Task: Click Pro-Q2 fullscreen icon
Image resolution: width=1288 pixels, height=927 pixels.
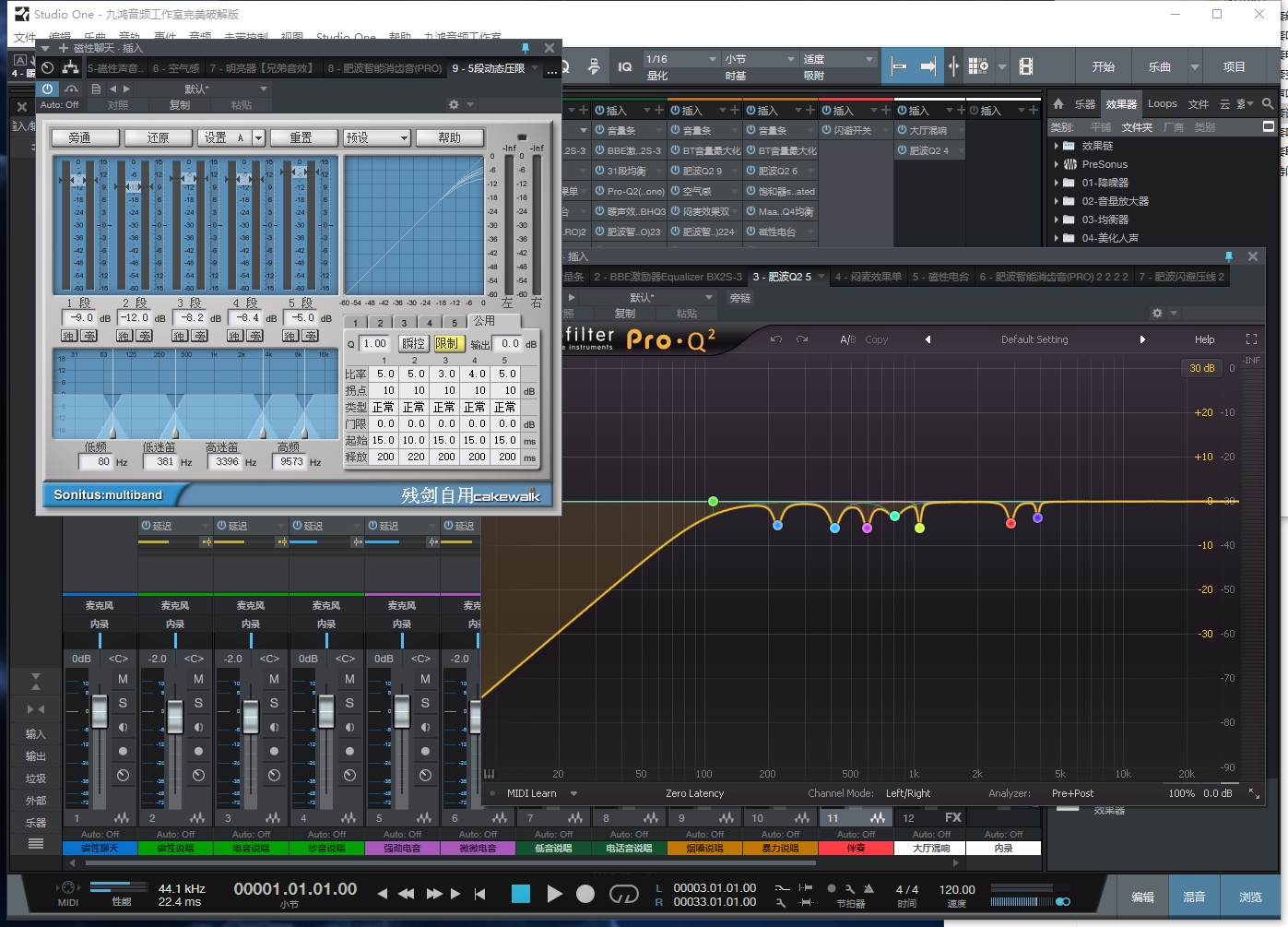Action: click(x=1251, y=339)
